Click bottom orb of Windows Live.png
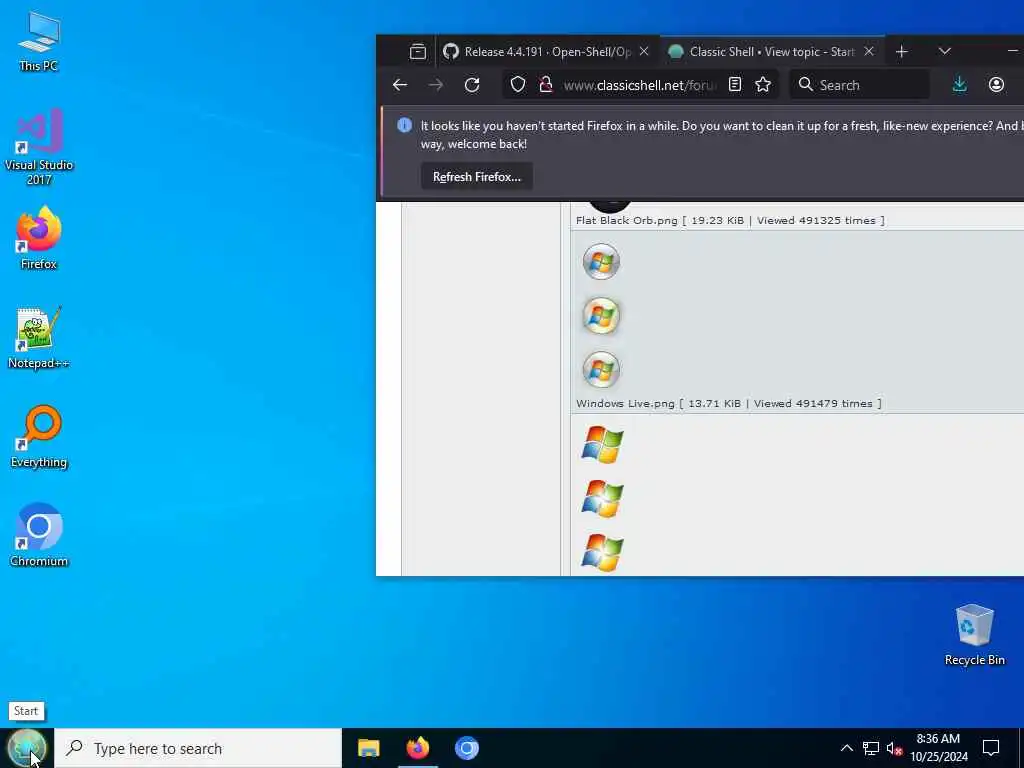Screen dimensions: 1024x768 [x=601, y=370]
